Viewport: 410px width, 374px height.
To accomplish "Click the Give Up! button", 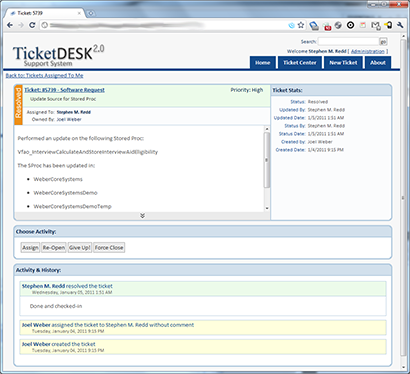I will 80,248.
